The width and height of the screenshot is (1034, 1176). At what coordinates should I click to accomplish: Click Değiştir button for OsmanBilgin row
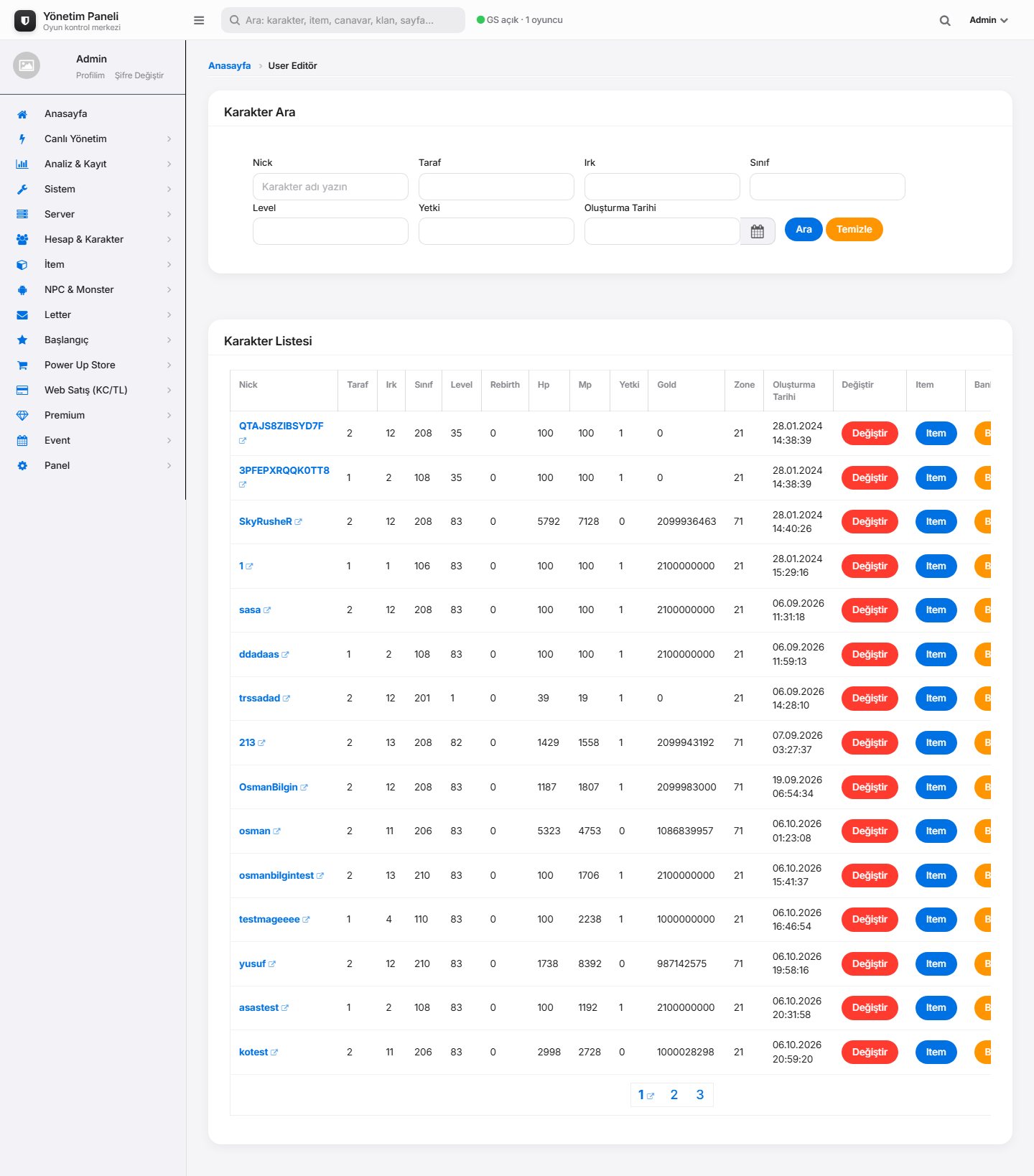(870, 788)
